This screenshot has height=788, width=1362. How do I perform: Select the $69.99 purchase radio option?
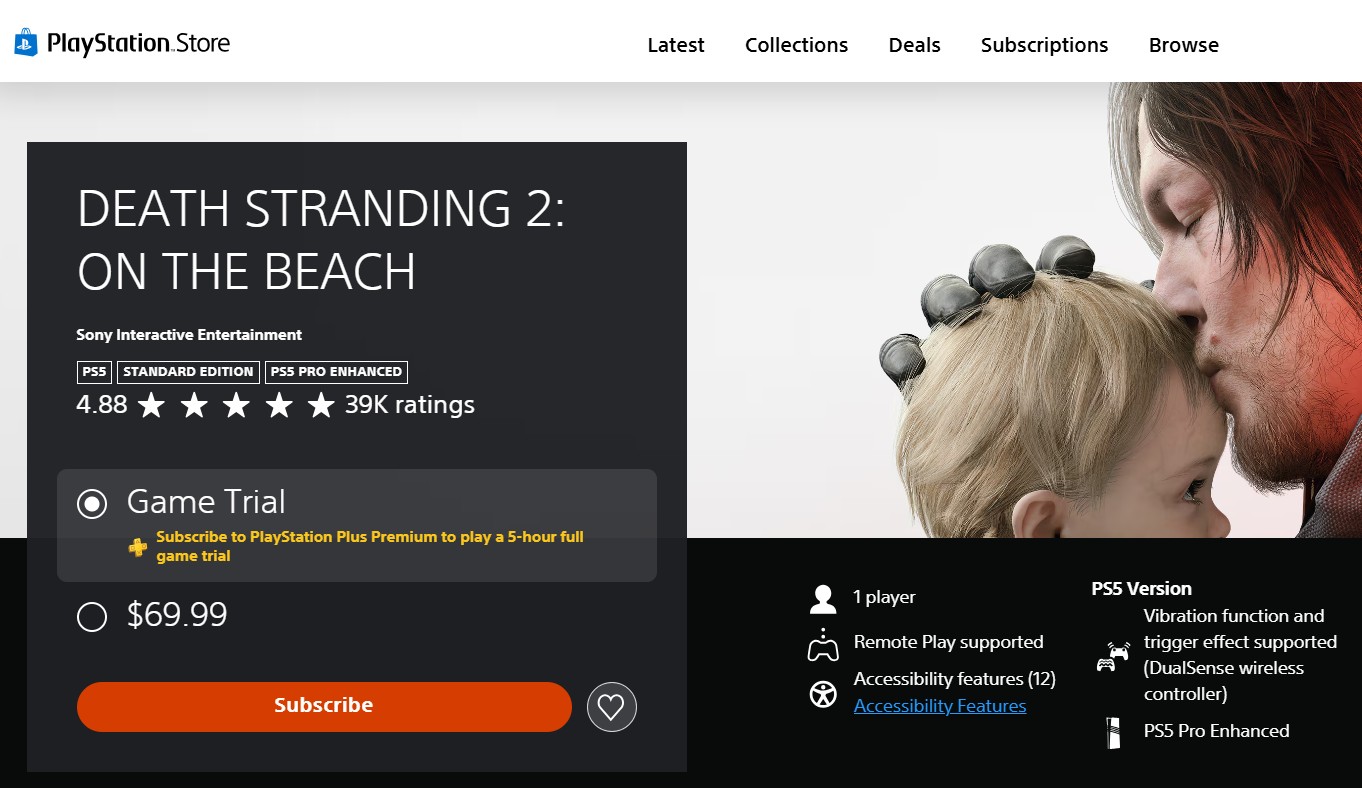click(x=92, y=617)
